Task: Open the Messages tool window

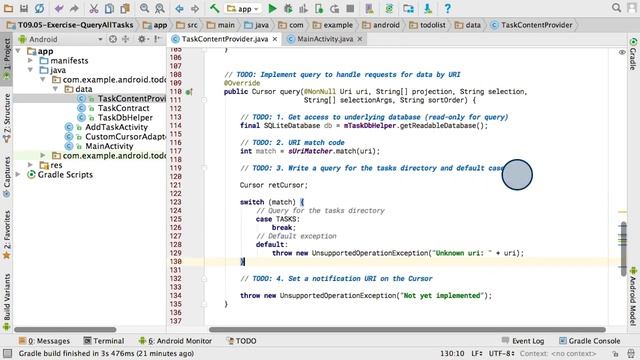Action: 44,341
